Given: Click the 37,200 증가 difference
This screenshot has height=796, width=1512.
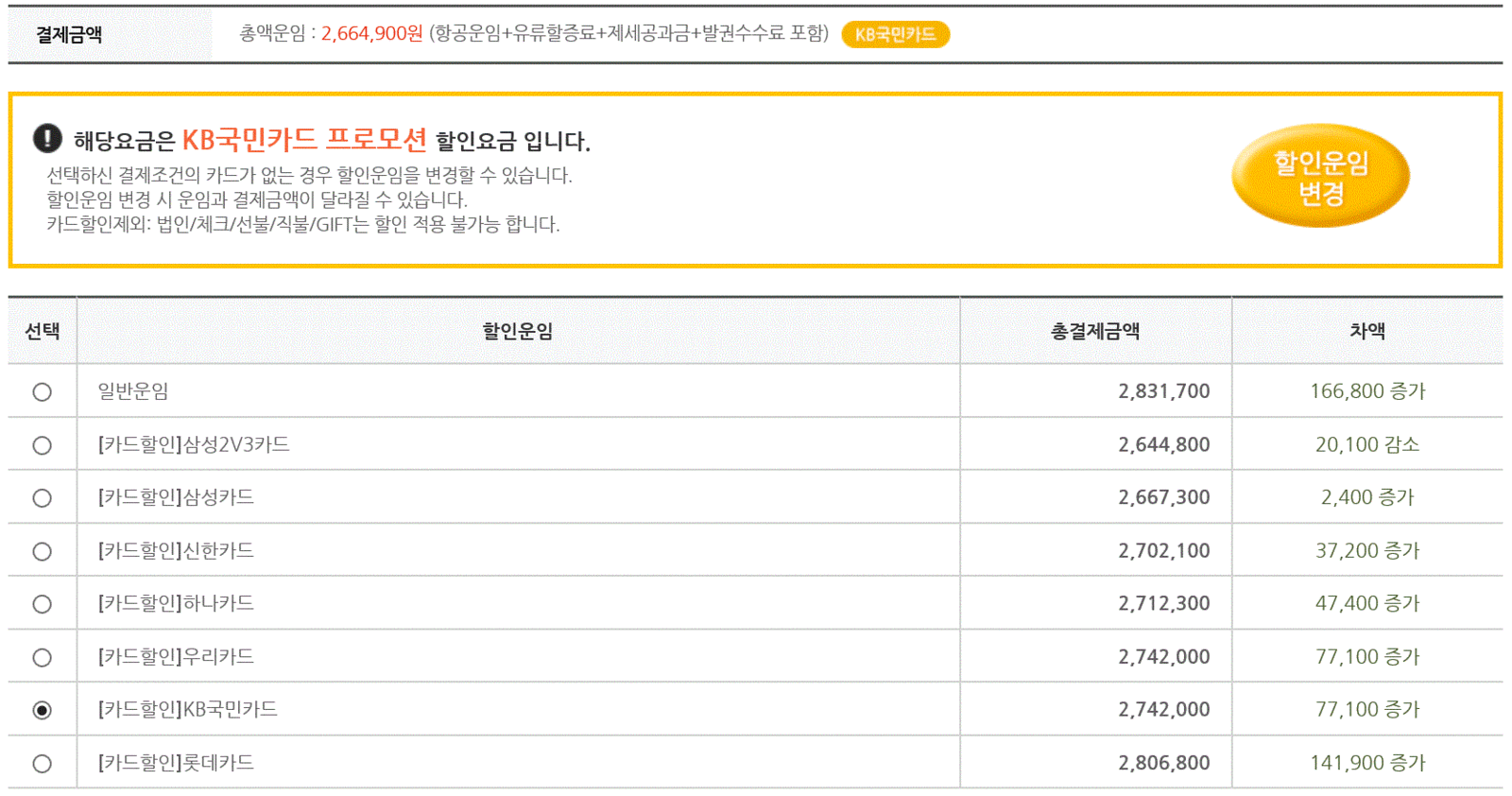Looking at the screenshot, I should coord(1367,550).
